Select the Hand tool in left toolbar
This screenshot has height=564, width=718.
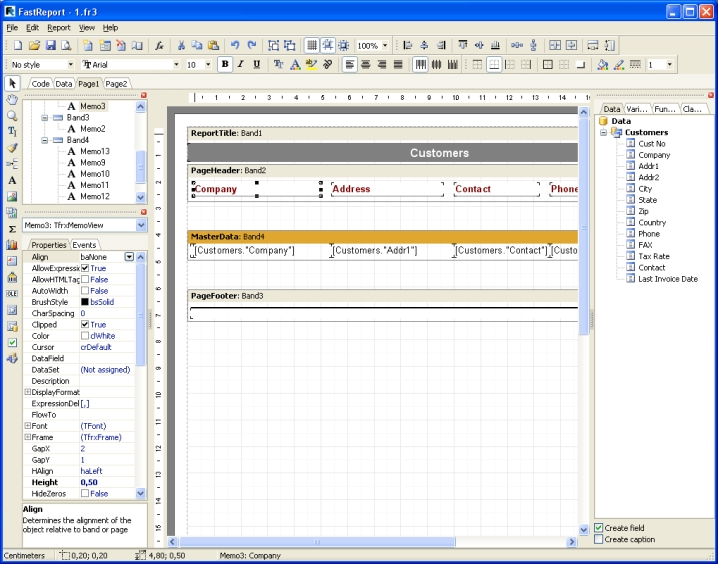(x=12, y=99)
